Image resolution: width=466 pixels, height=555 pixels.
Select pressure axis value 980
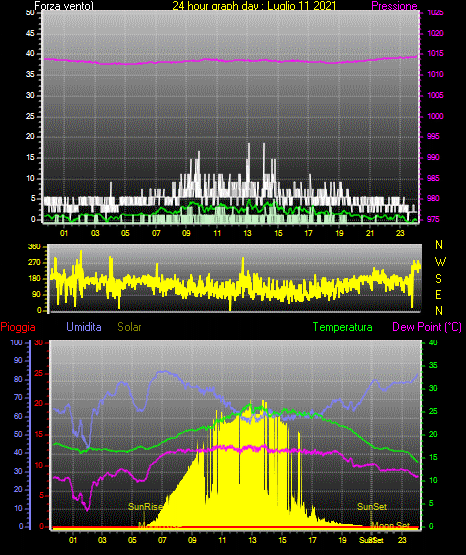click(x=433, y=198)
